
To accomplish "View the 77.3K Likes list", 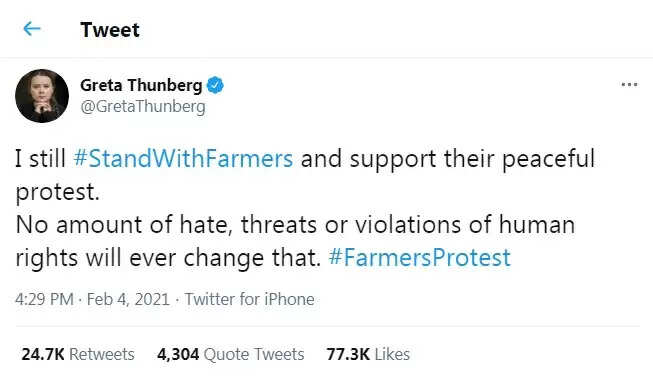I will [x=368, y=354].
